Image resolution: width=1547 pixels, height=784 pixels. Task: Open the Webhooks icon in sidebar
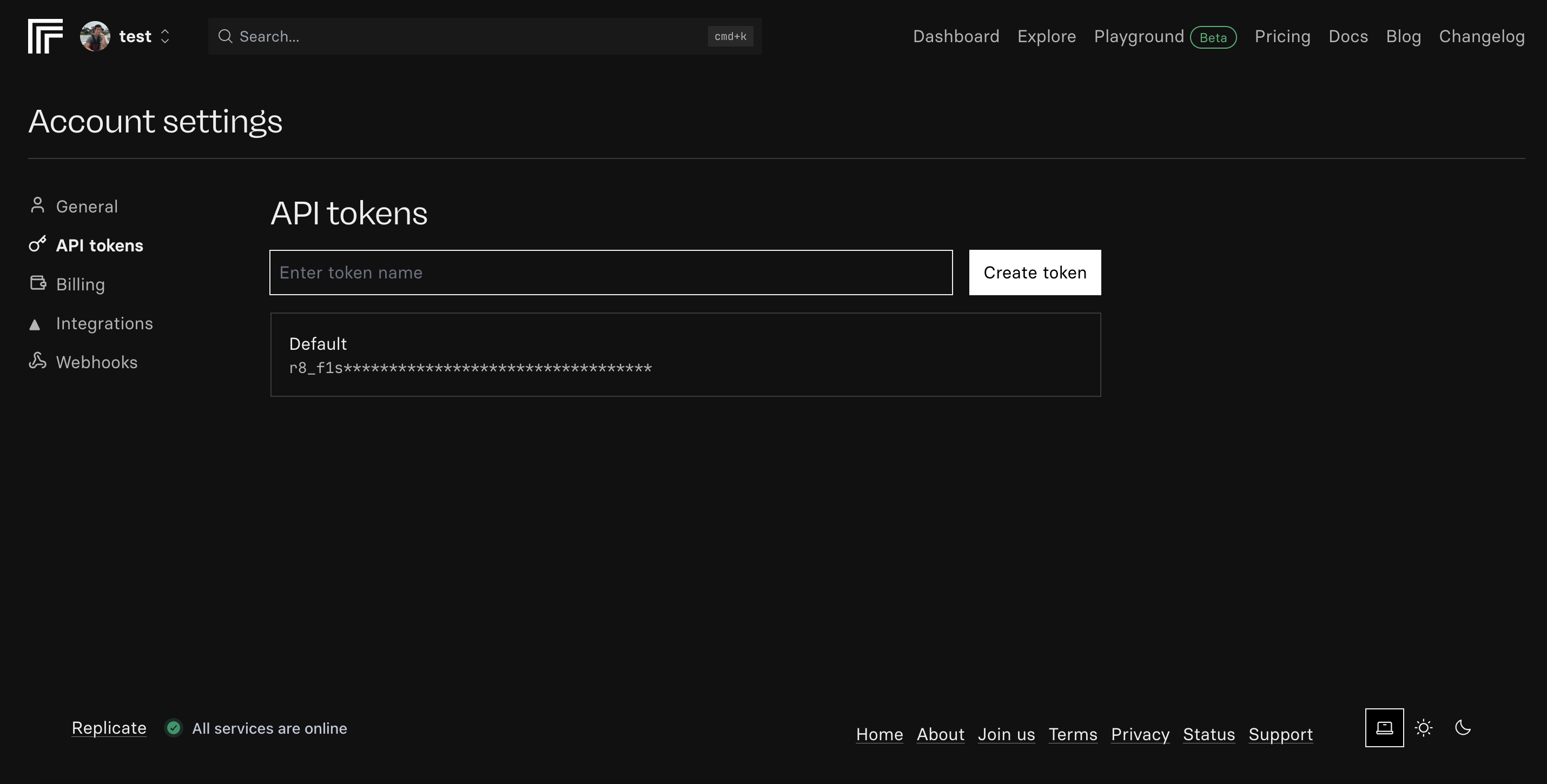37,361
